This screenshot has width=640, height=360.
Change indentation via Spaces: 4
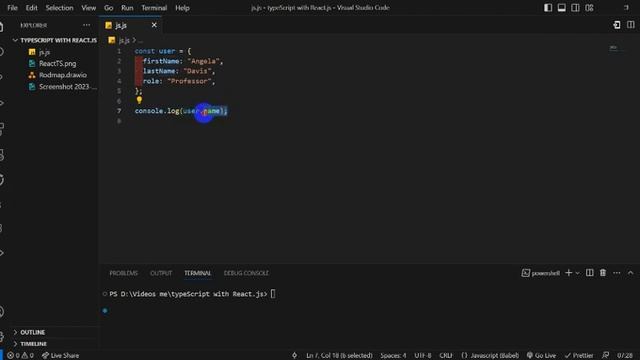(x=393, y=356)
